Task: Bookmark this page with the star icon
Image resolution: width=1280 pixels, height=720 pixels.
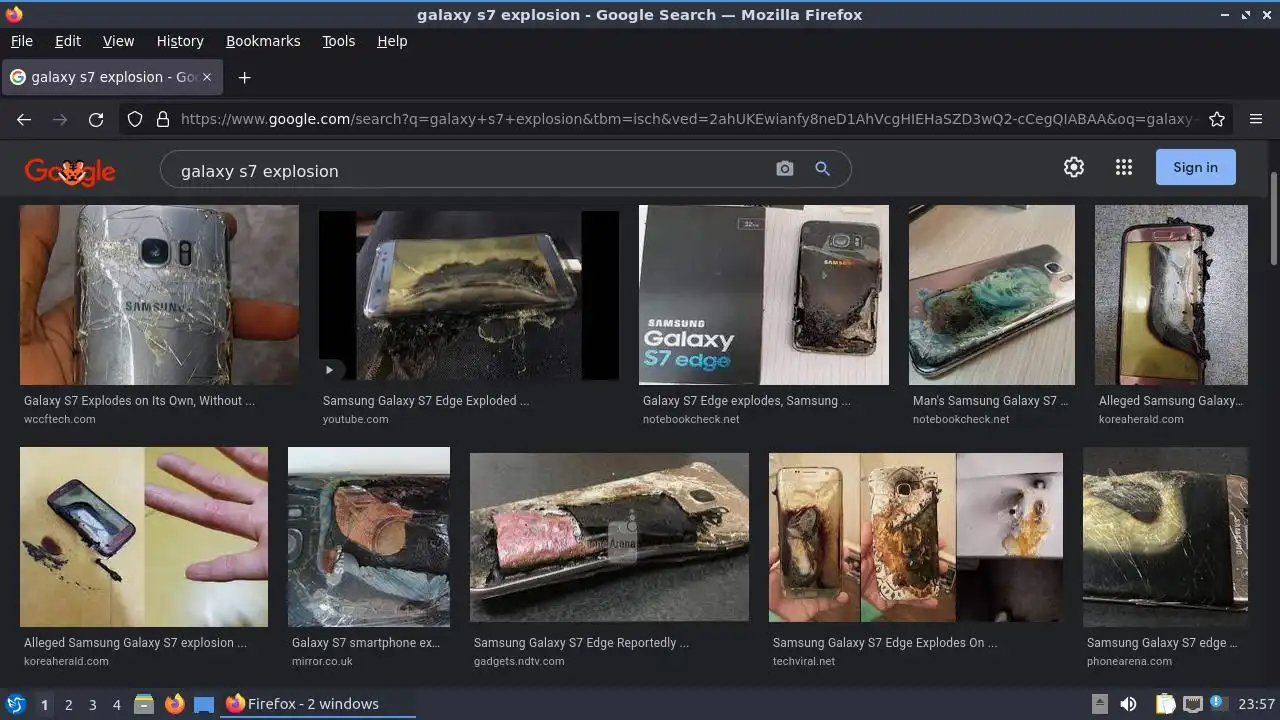Action: tap(1217, 119)
